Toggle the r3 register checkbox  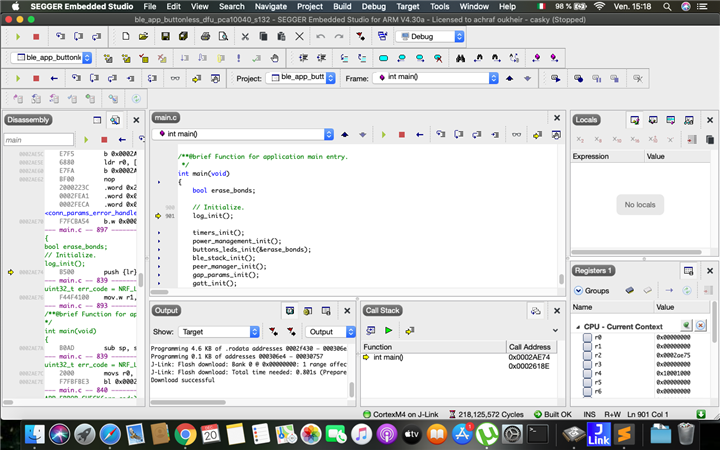(x=587, y=365)
